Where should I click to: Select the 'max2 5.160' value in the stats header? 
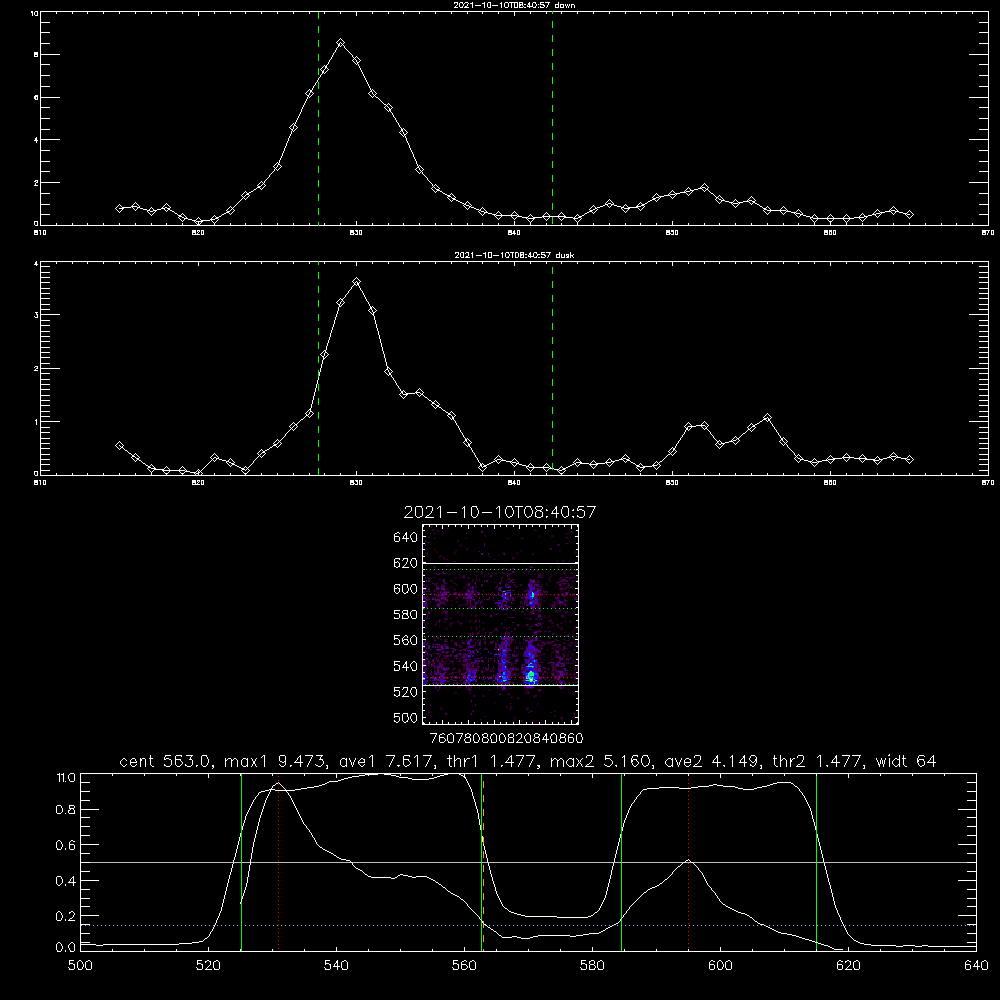coord(599,761)
